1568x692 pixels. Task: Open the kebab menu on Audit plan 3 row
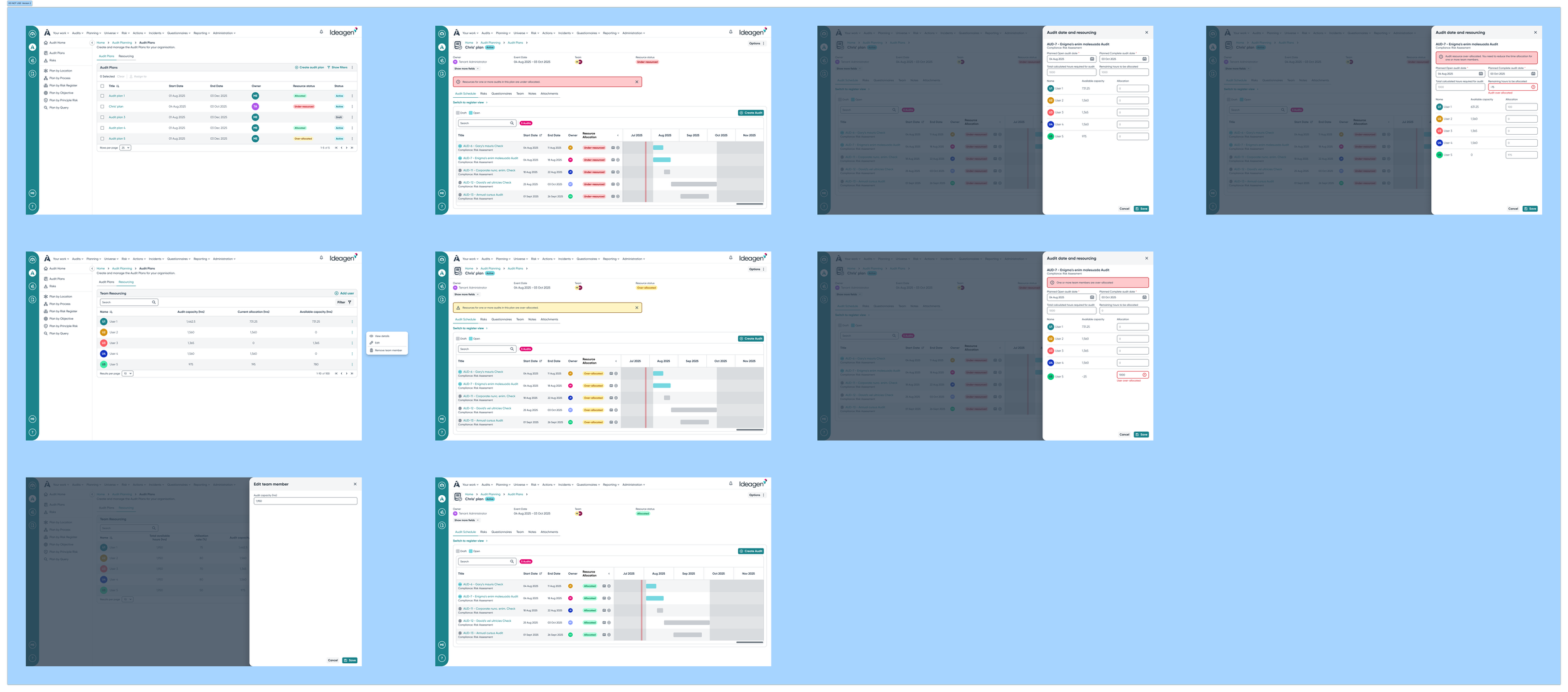click(x=352, y=117)
